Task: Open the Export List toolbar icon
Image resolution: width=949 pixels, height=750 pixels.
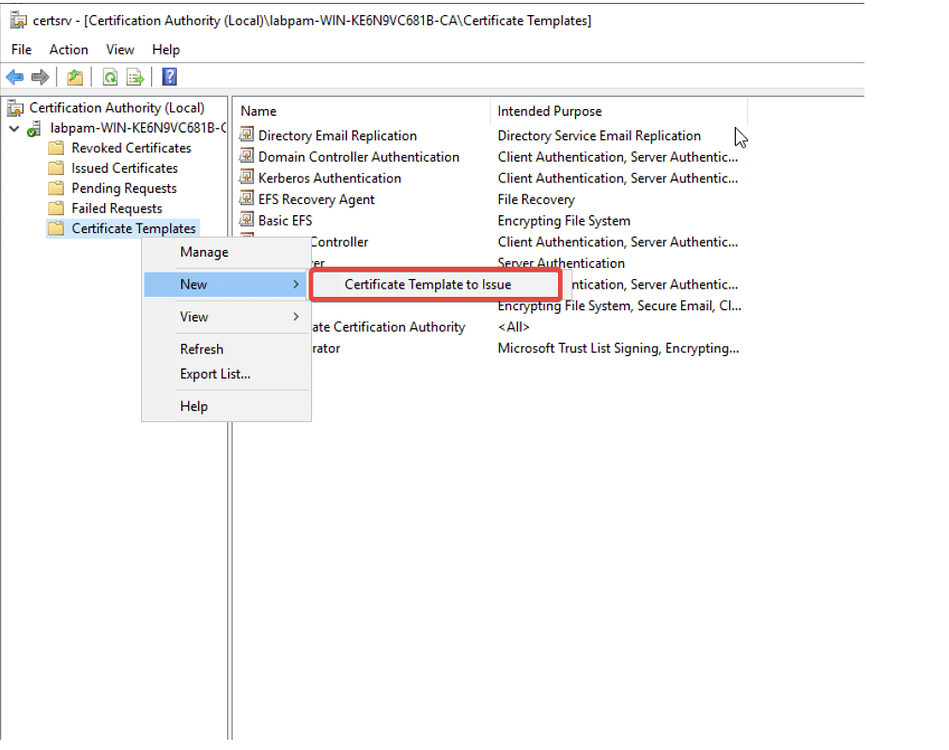Action: coord(135,76)
